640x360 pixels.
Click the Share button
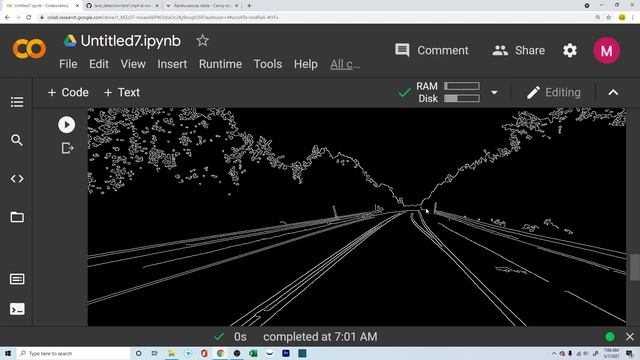(x=519, y=51)
